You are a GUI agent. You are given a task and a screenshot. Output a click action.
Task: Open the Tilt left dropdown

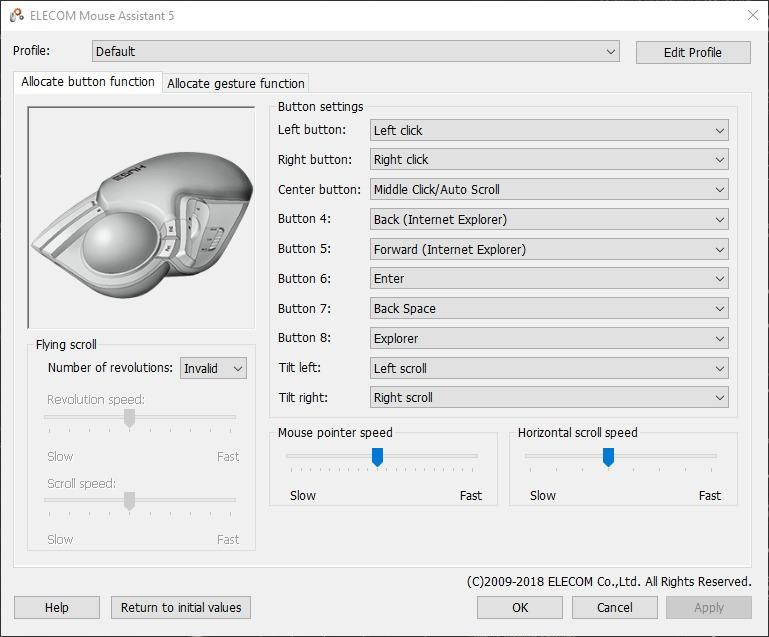[549, 368]
